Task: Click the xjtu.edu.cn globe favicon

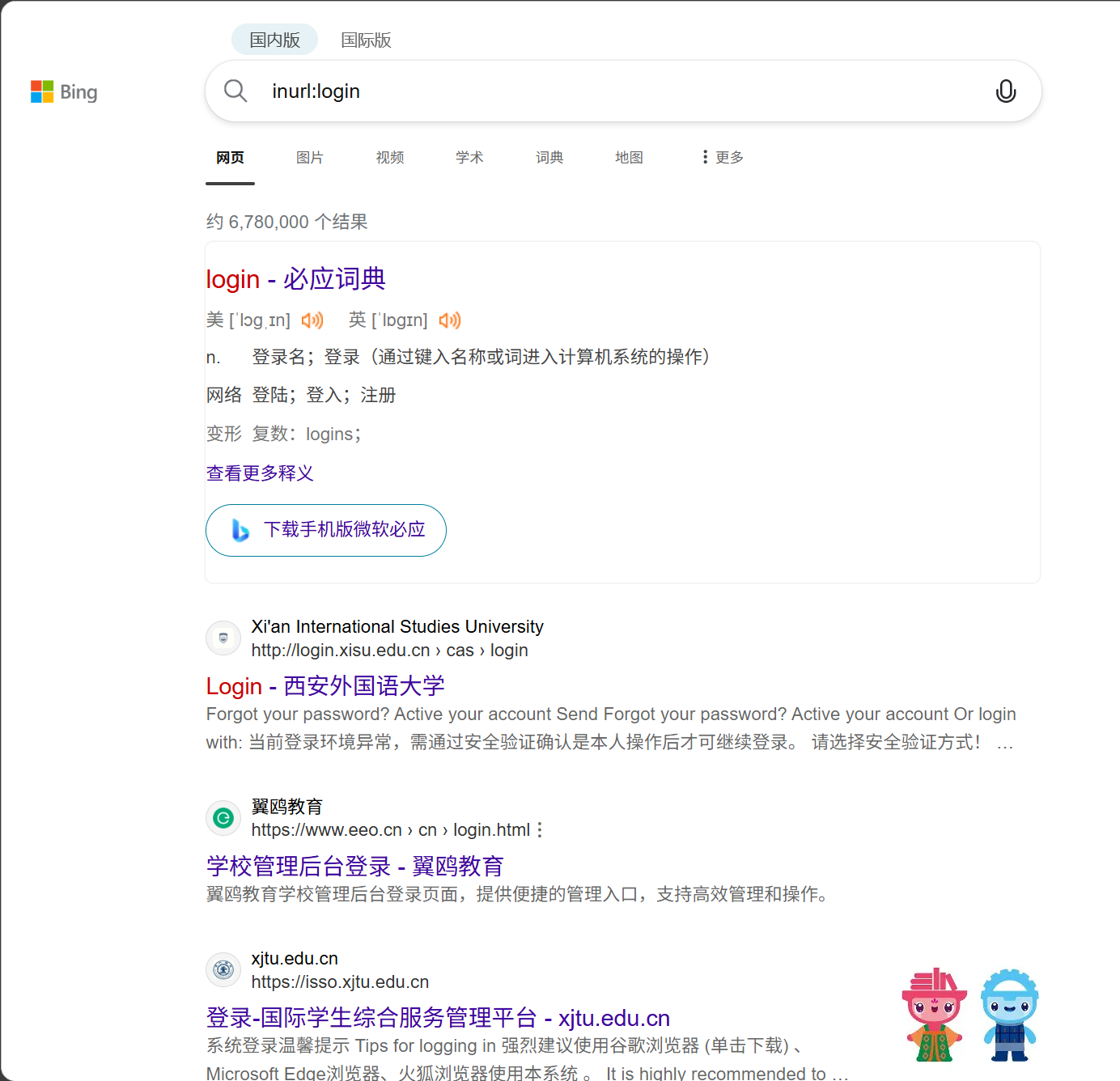Action: (x=223, y=969)
